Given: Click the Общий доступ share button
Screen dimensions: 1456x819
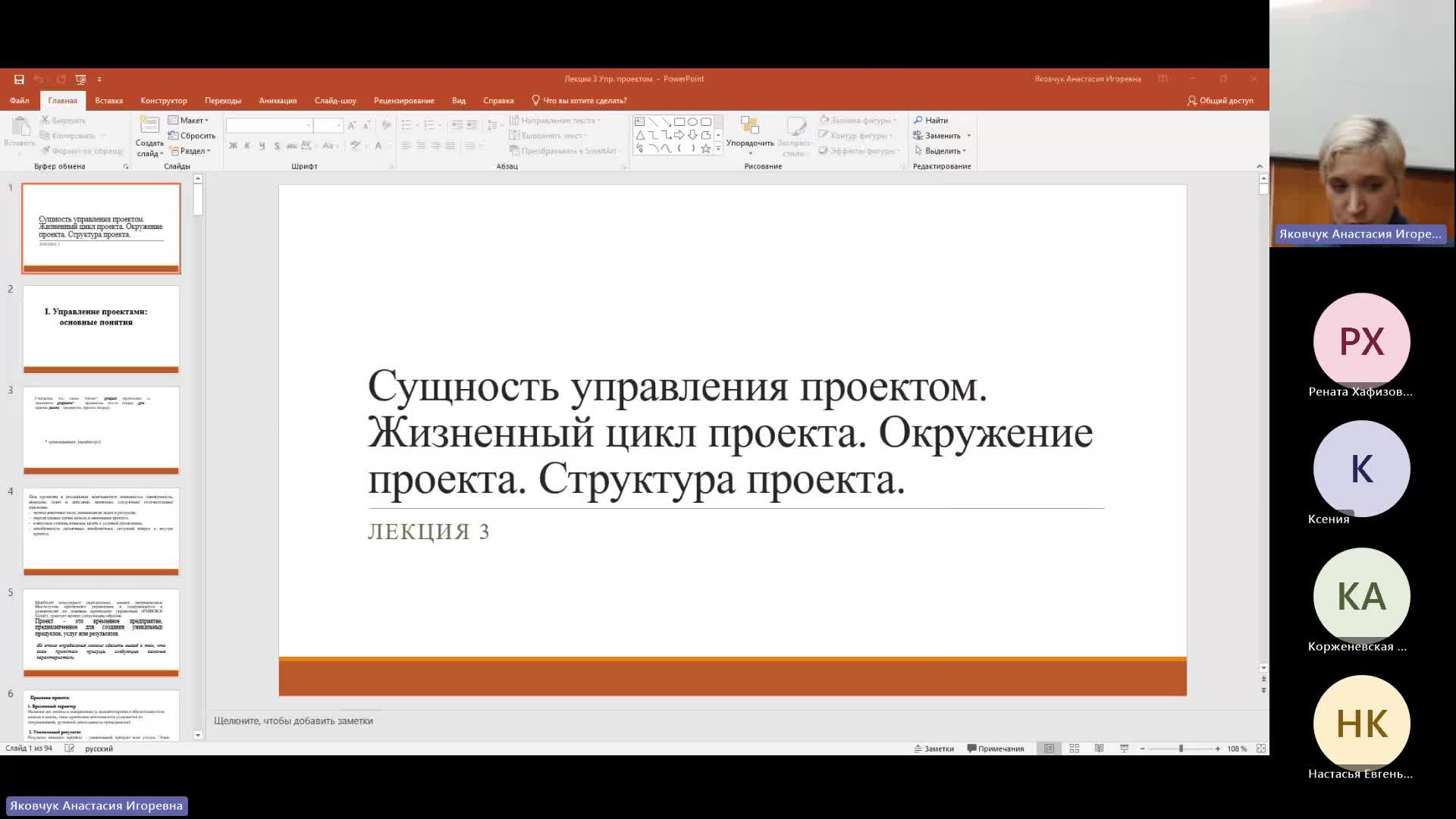Looking at the screenshot, I should [x=1220, y=100].
